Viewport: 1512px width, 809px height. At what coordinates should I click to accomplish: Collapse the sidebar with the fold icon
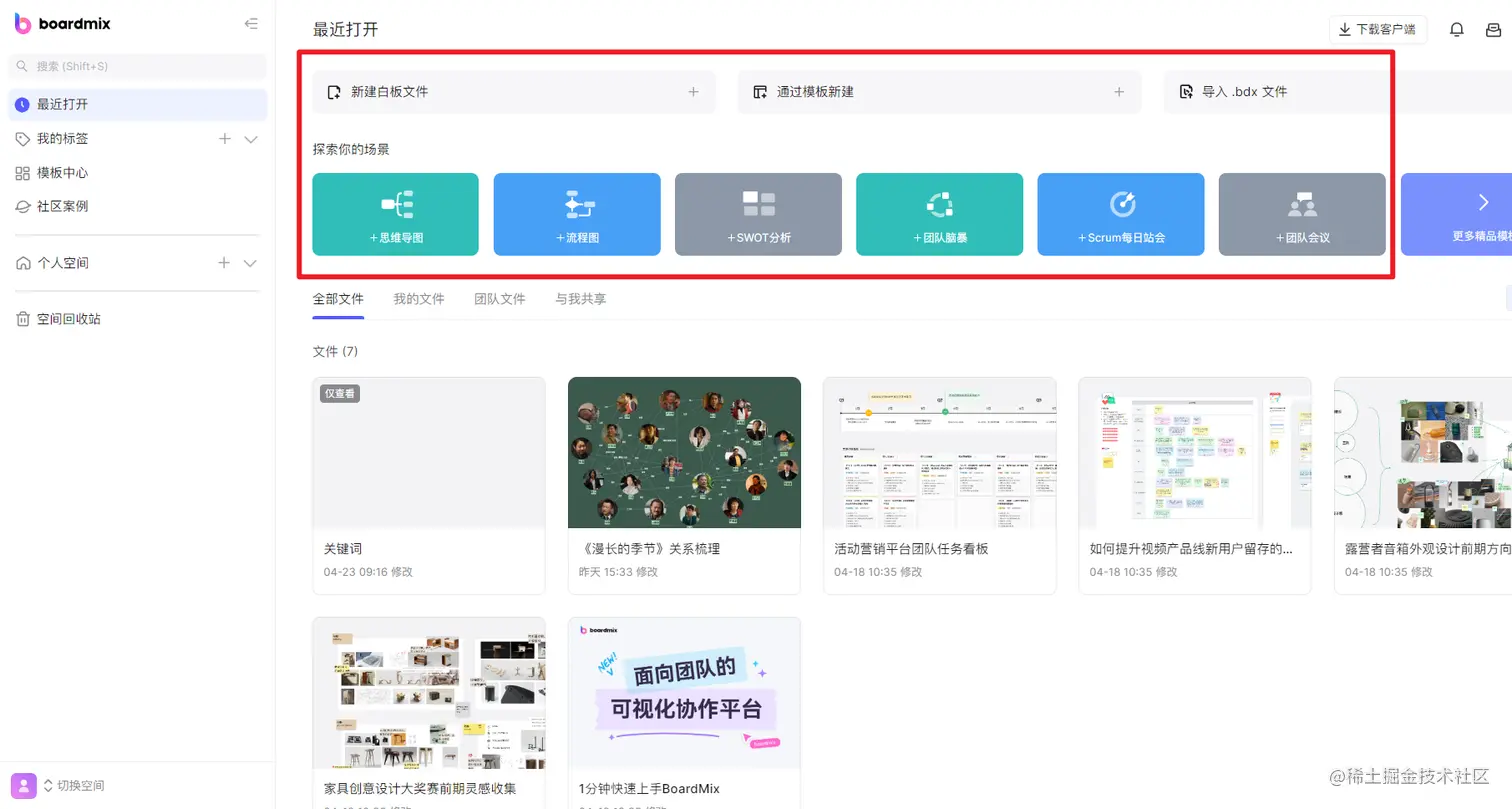[x=251, y=24]
